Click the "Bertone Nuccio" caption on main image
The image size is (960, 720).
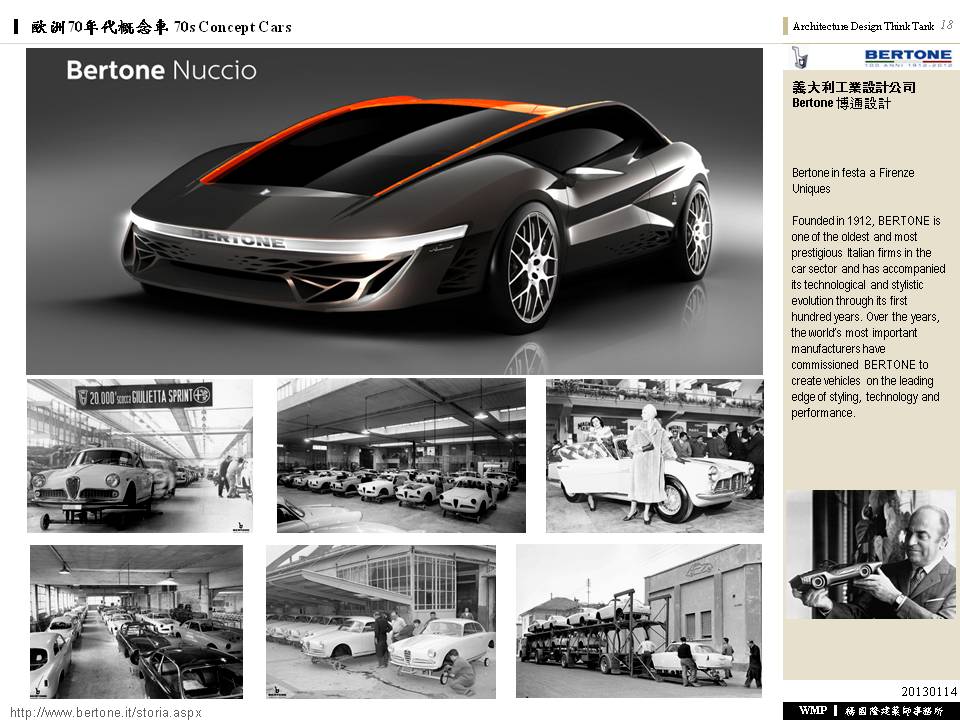(161, 70)
